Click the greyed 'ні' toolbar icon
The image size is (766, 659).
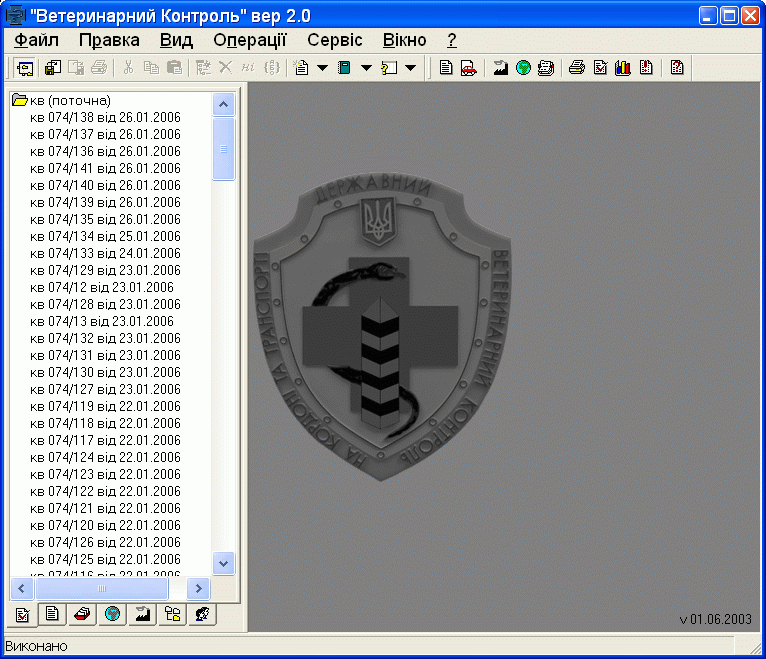248,67
